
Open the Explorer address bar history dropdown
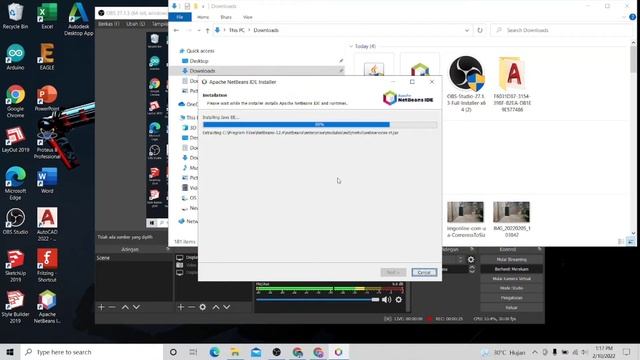[467, 30]
